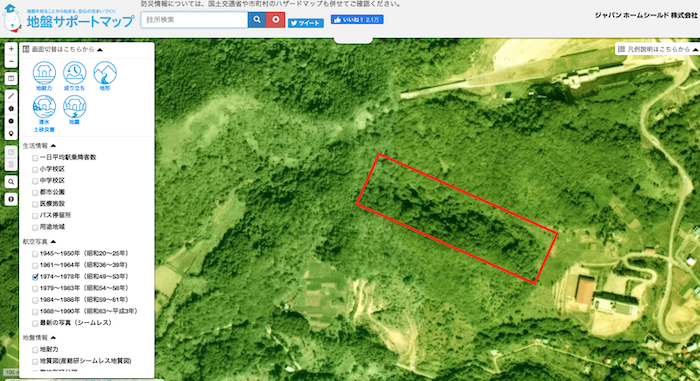Image resolution: width=700 pixels, height=381 pixels.
Task: Uncheck the 1974〜1978年 aerial photo
Action: (x=35, y=277)
